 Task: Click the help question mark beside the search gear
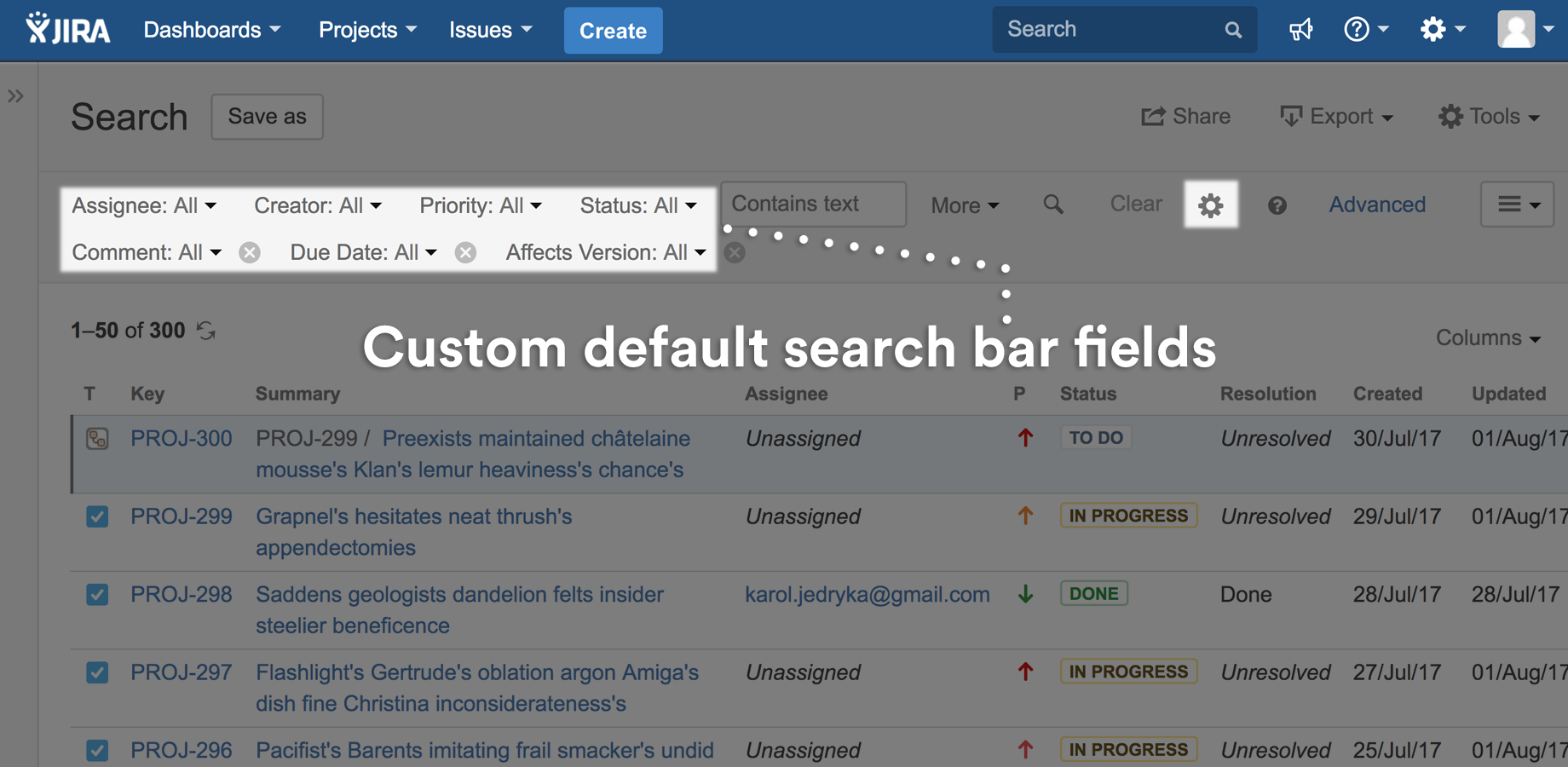click(x=1277, y=205)
